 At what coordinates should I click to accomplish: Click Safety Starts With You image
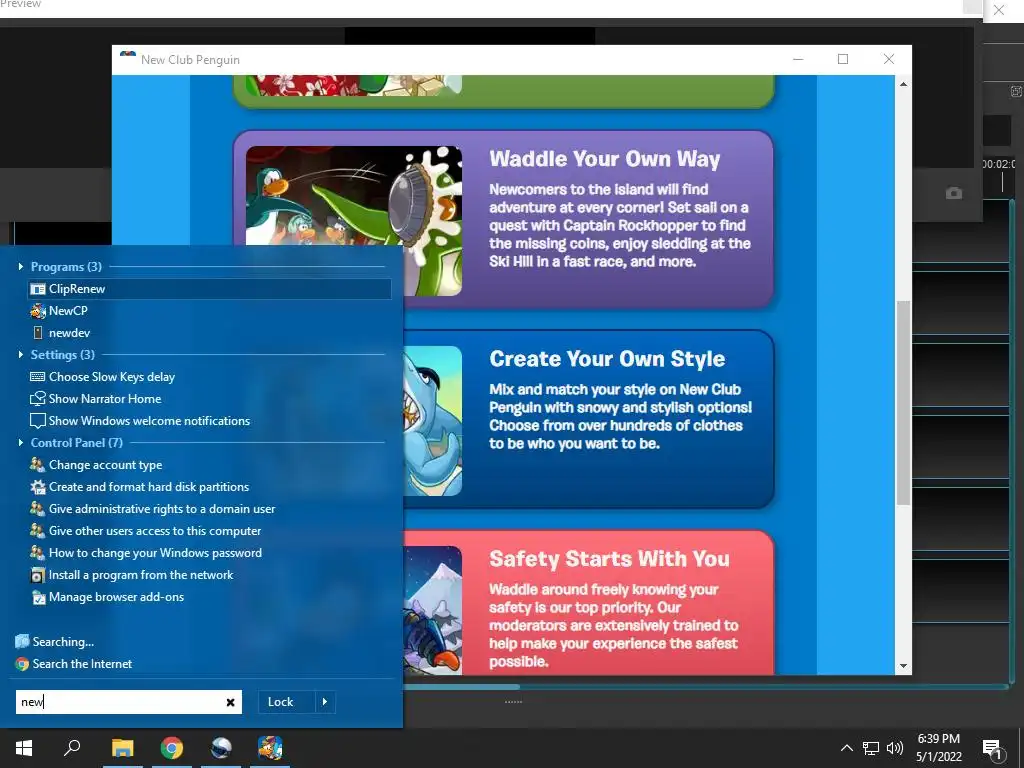click(x=432, y=610)
